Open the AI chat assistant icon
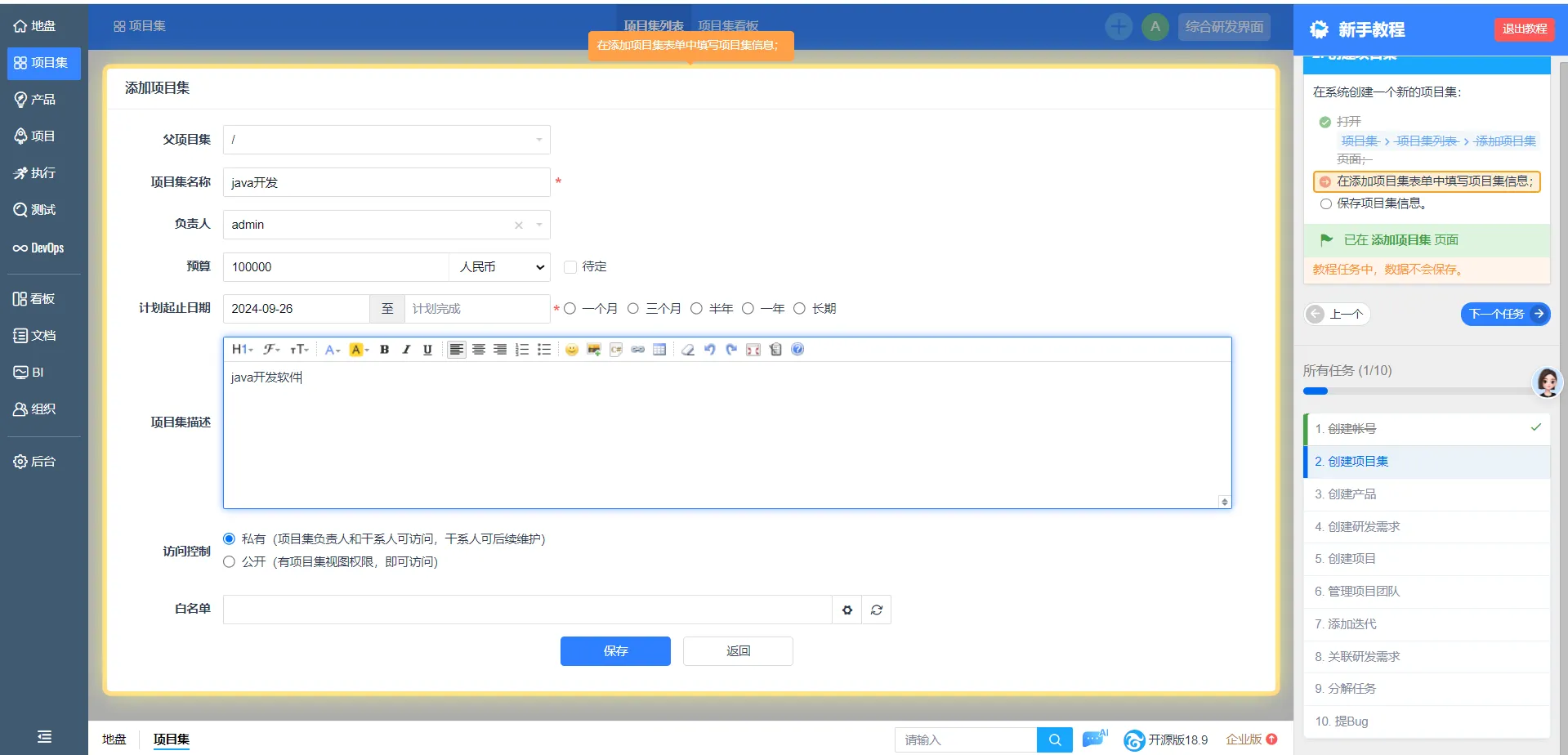This screenshot has height=755, width=1568. click(1094, 739)
